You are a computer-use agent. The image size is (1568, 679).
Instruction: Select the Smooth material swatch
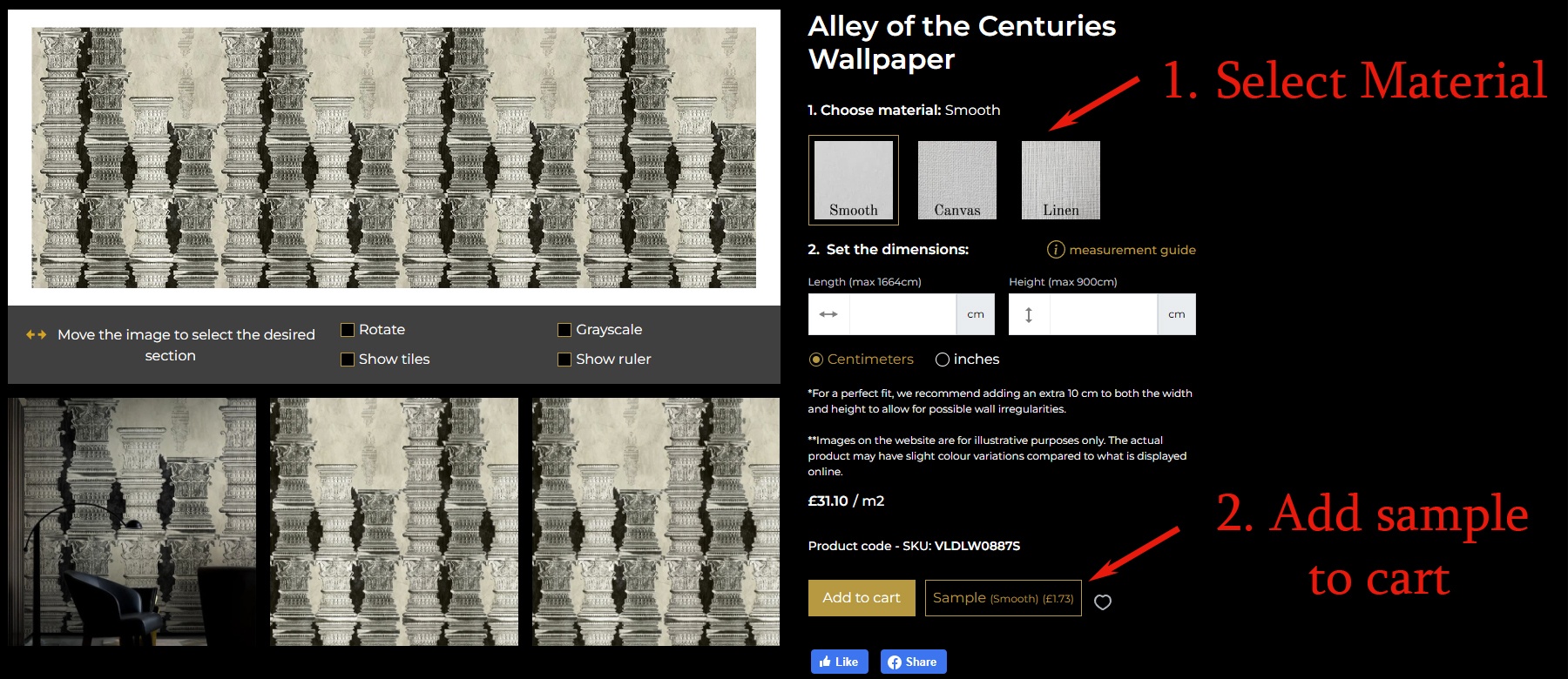tap(853, 180)
